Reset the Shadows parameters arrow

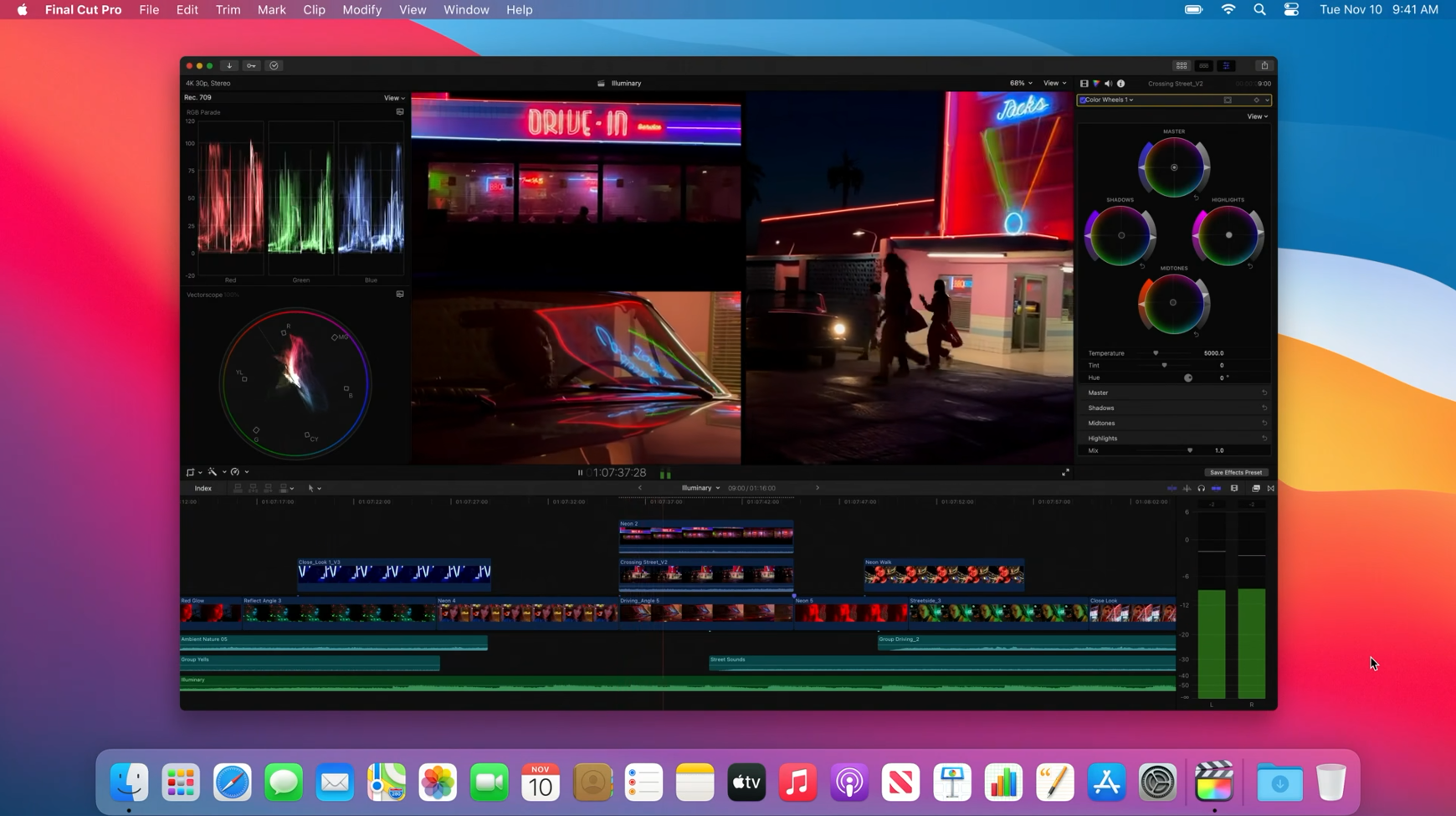pos(1264,408)
